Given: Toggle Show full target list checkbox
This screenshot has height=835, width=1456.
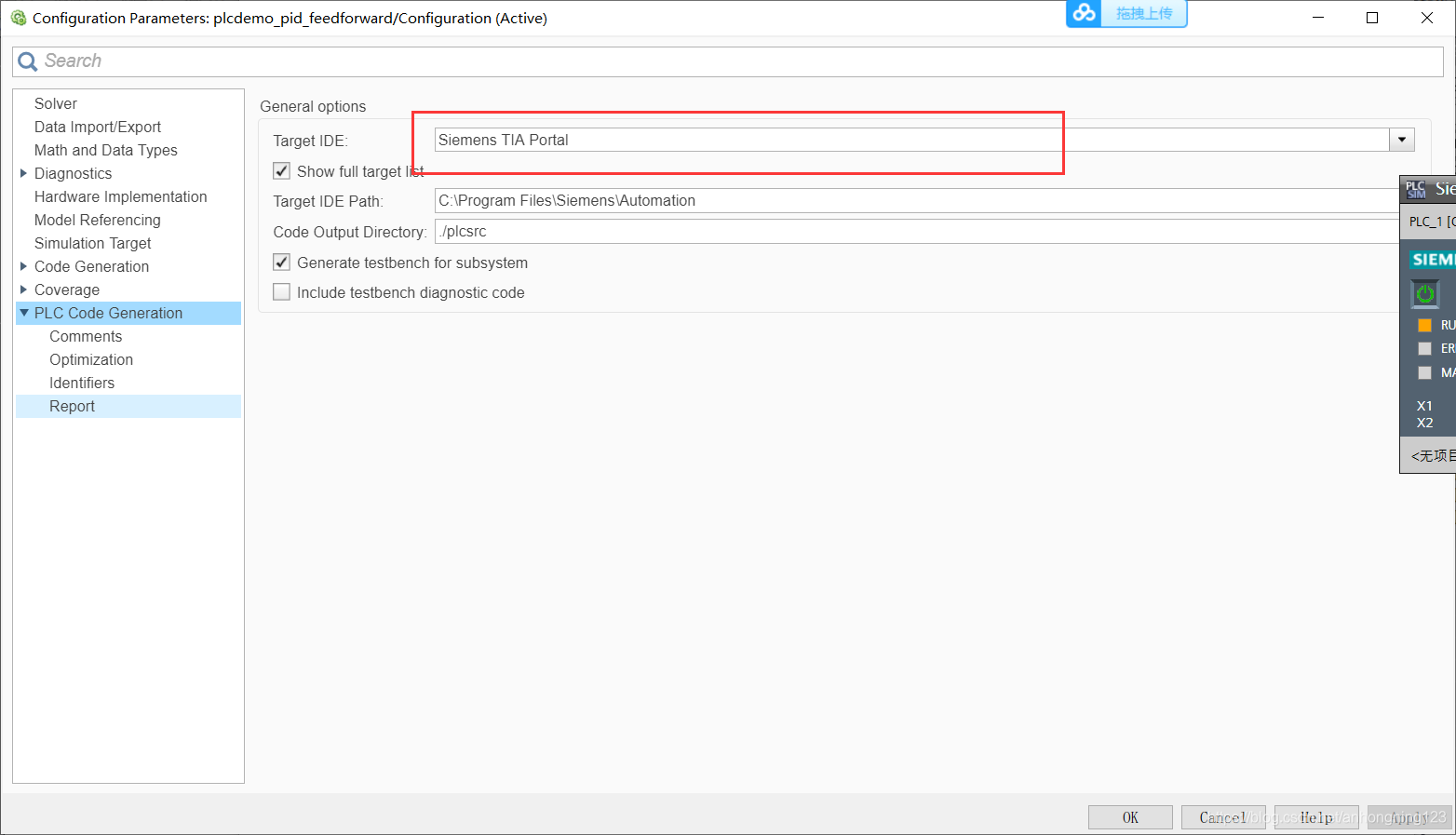Looking at the screenshot, I should point(281,171).
